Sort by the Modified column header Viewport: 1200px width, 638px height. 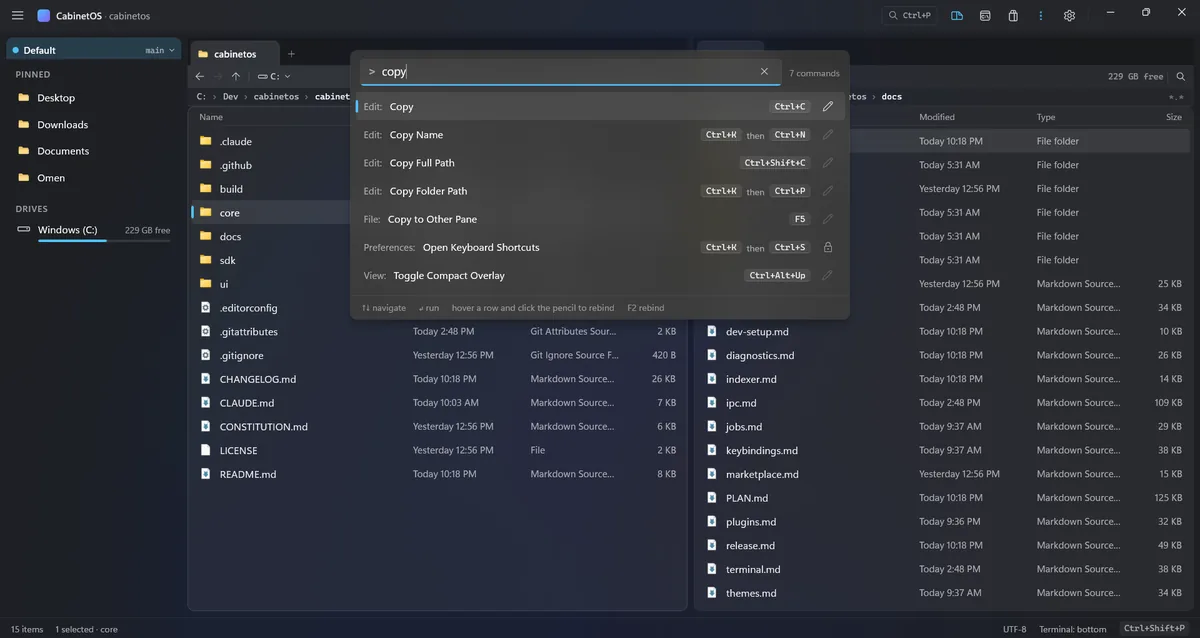pyautogui.click(x=937, y=117)
